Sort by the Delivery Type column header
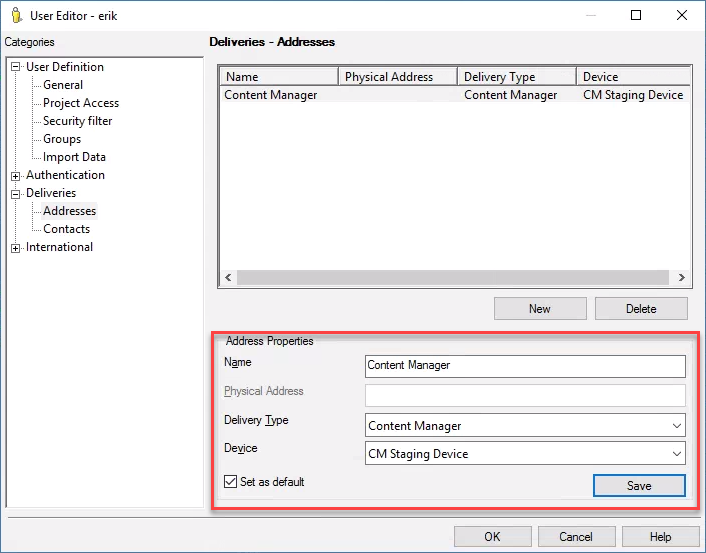 pos(517,77)
